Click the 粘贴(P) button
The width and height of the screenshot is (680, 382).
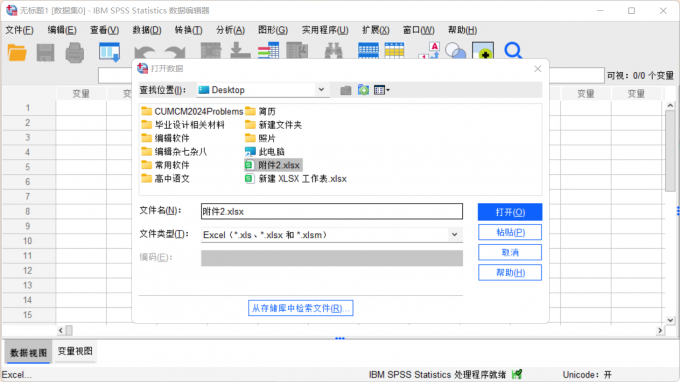point(510,232)
